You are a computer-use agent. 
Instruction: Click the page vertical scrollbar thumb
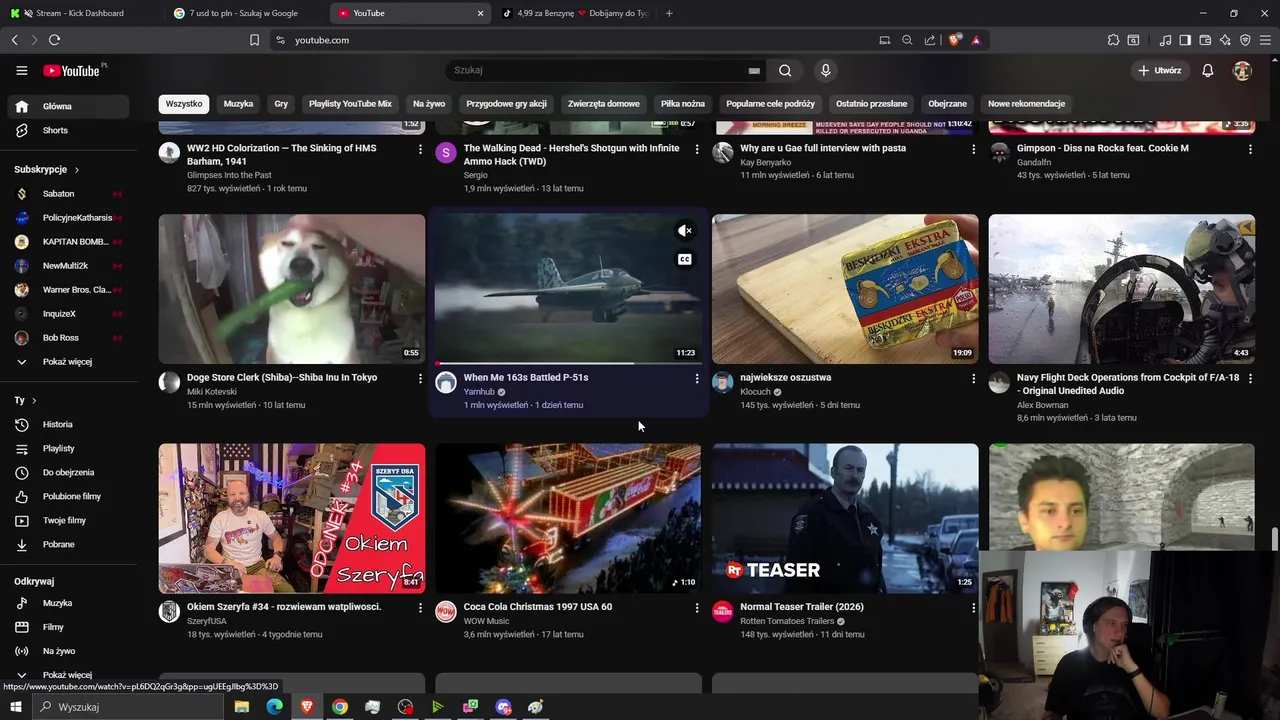(x=1274, y=537)
